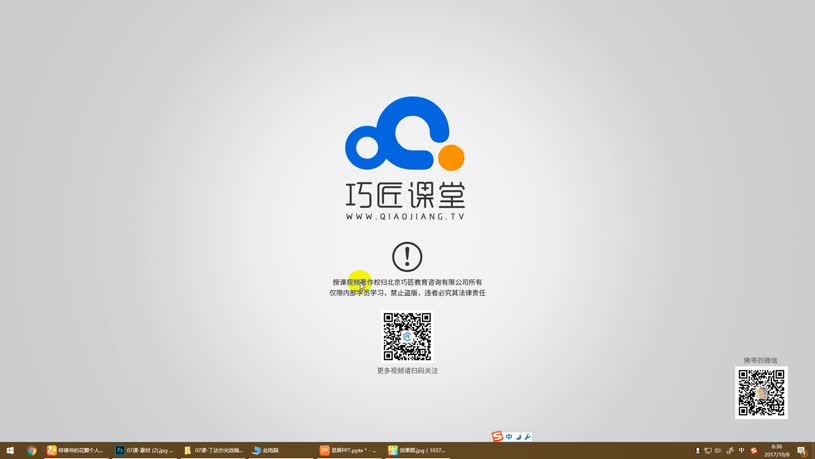This screenshot has width=815, height=459.
Task: Click the WWW.QIAOJIANG.TV text
Action: coord(405,217)
